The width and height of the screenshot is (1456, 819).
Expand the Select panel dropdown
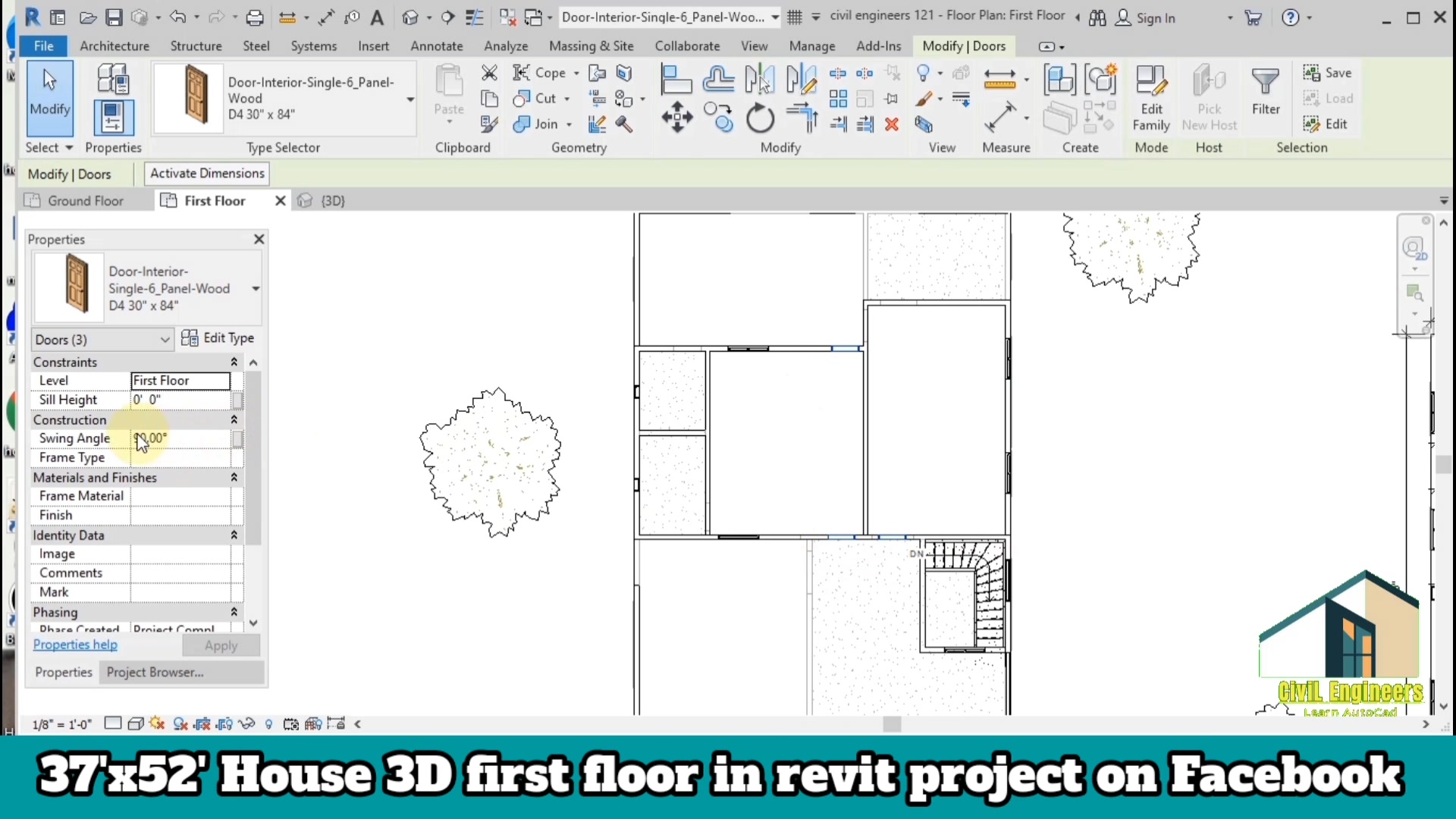tap(49, 147)
